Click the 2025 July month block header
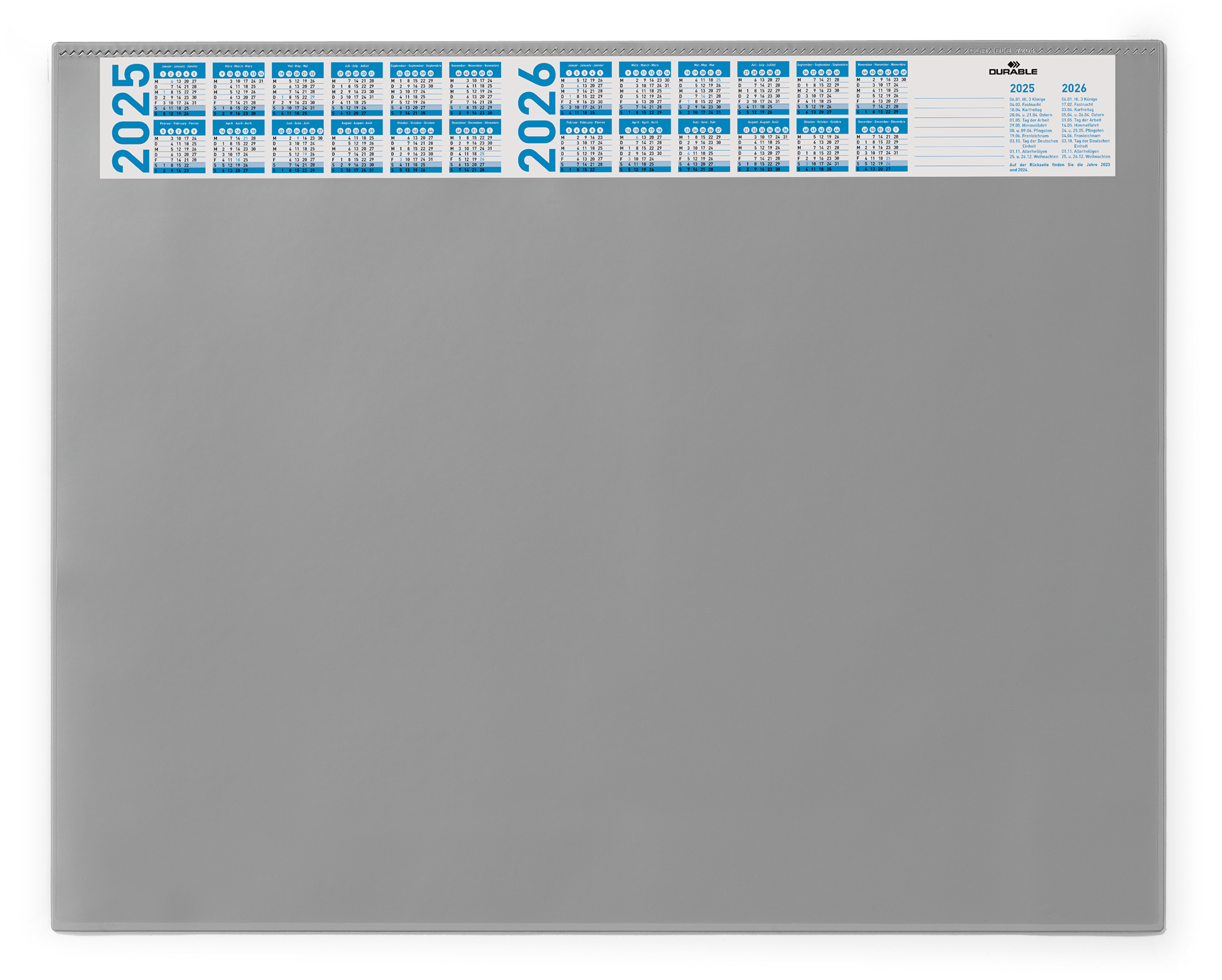This screenshot has height=980, width=1222. pyautogui.click(x=356, y=66)
